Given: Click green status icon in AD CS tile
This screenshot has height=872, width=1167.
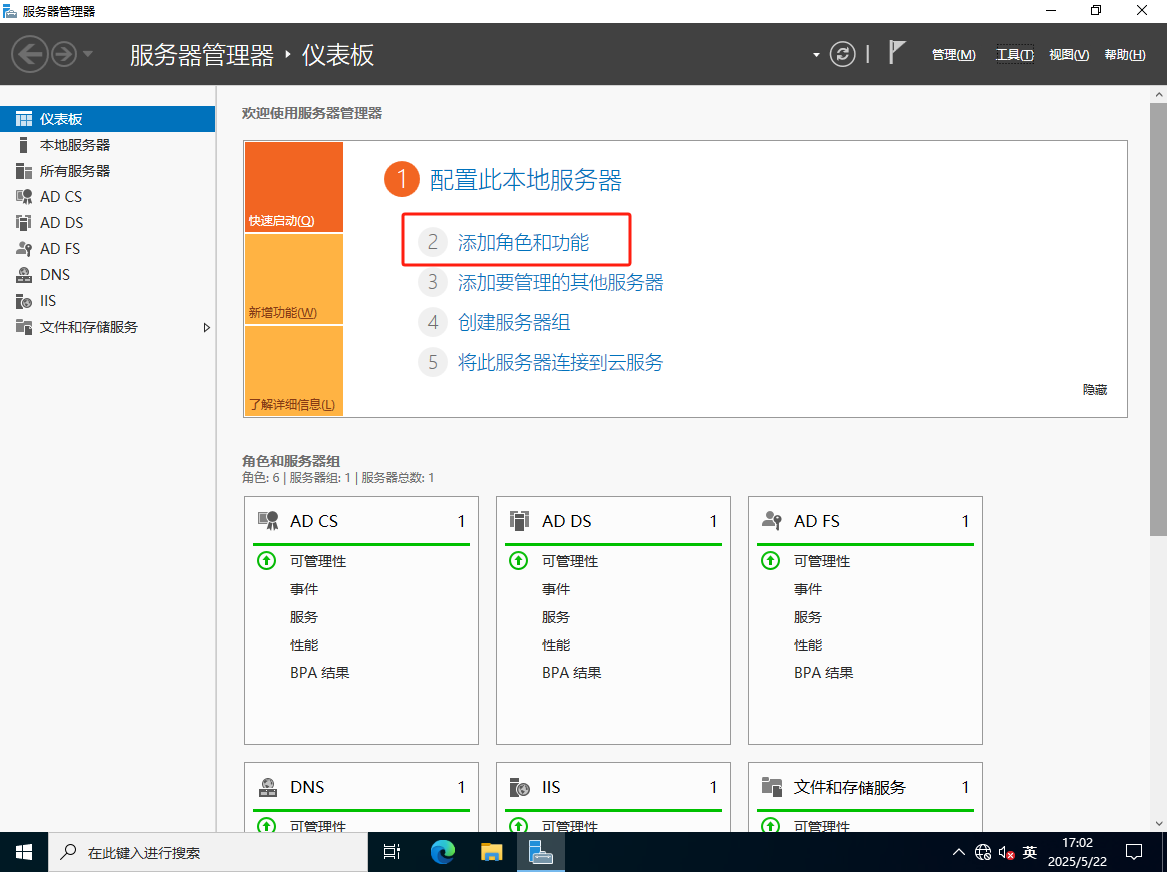Looking at the screenshot, I should 266,561.
